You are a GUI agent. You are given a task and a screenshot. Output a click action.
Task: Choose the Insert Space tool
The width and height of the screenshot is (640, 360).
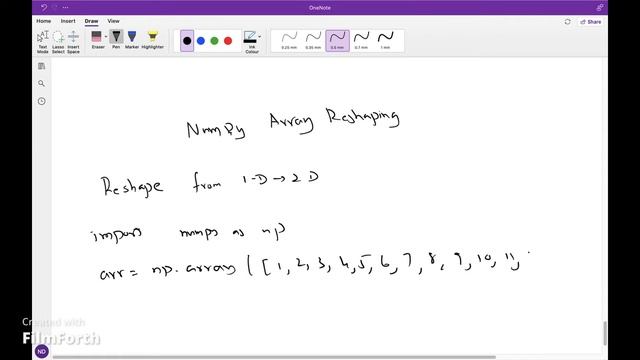pyautogui.click(x=73, y=42)
